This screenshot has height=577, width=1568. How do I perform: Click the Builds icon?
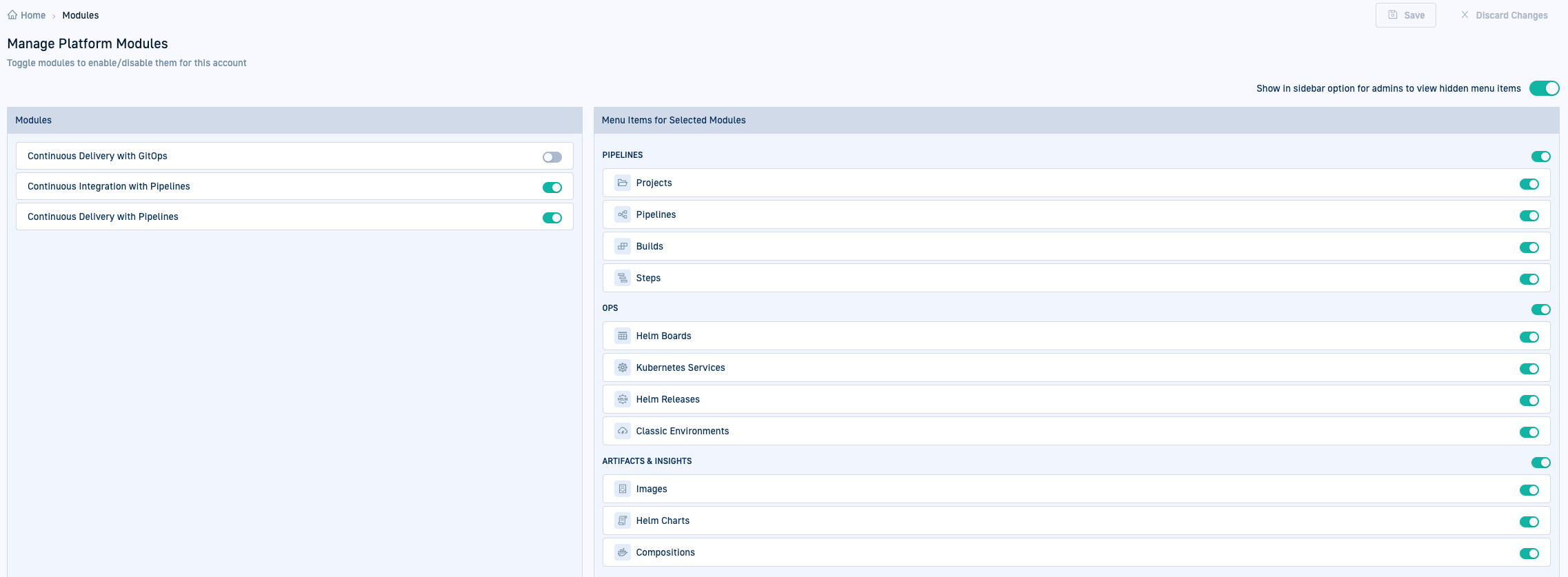(x=623, y=247)
